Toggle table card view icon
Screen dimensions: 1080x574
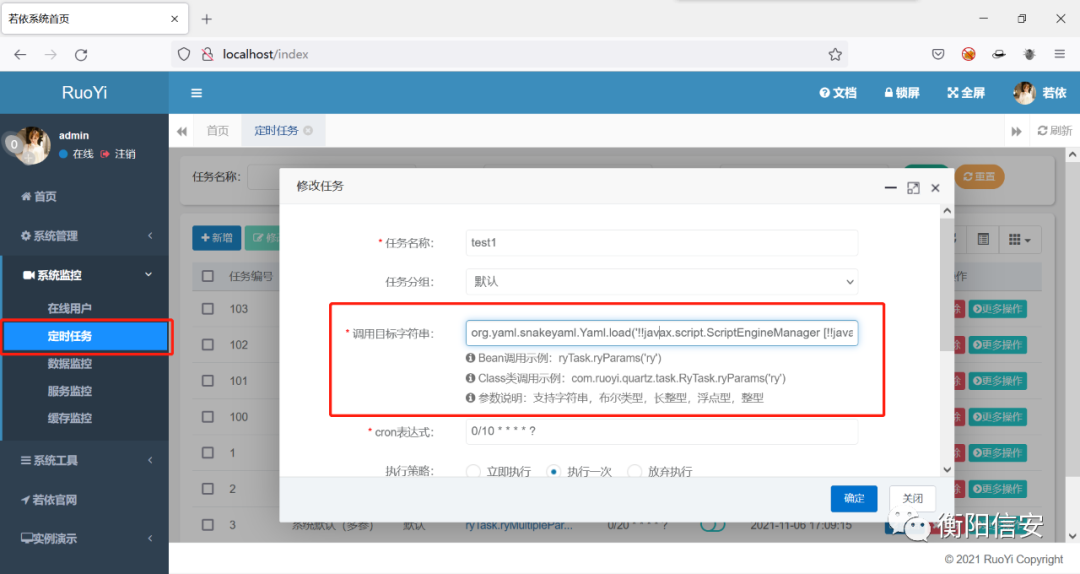(983, 240)
